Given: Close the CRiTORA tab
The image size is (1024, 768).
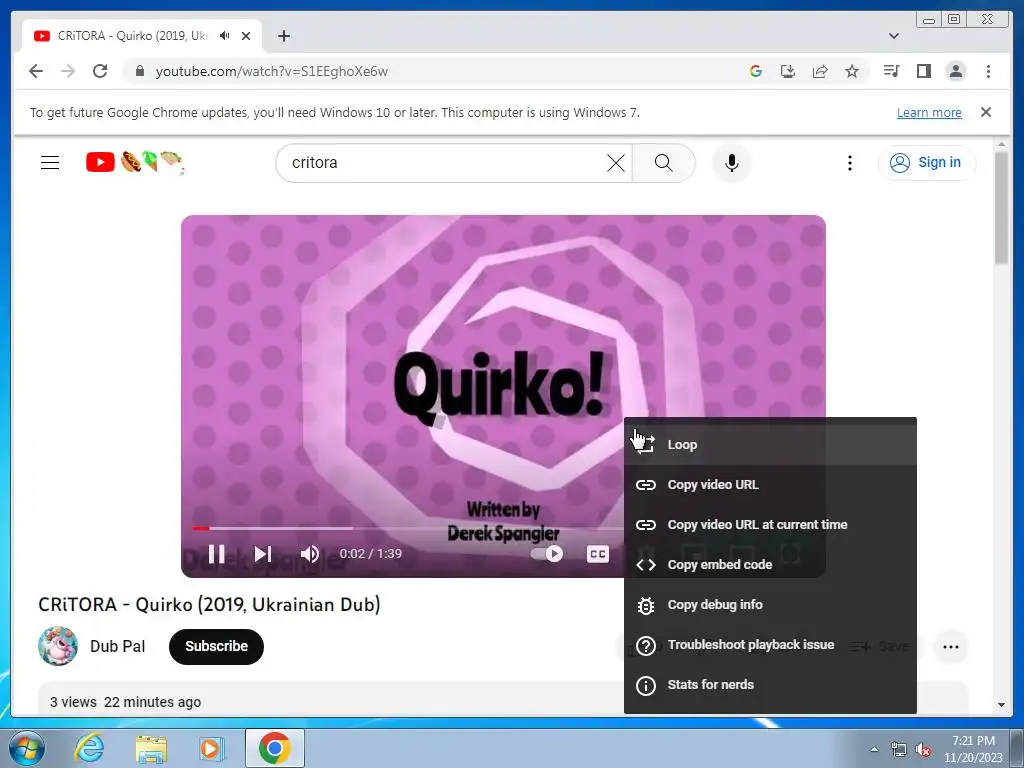Looking at the screenshot, I should tap(246, 36).
